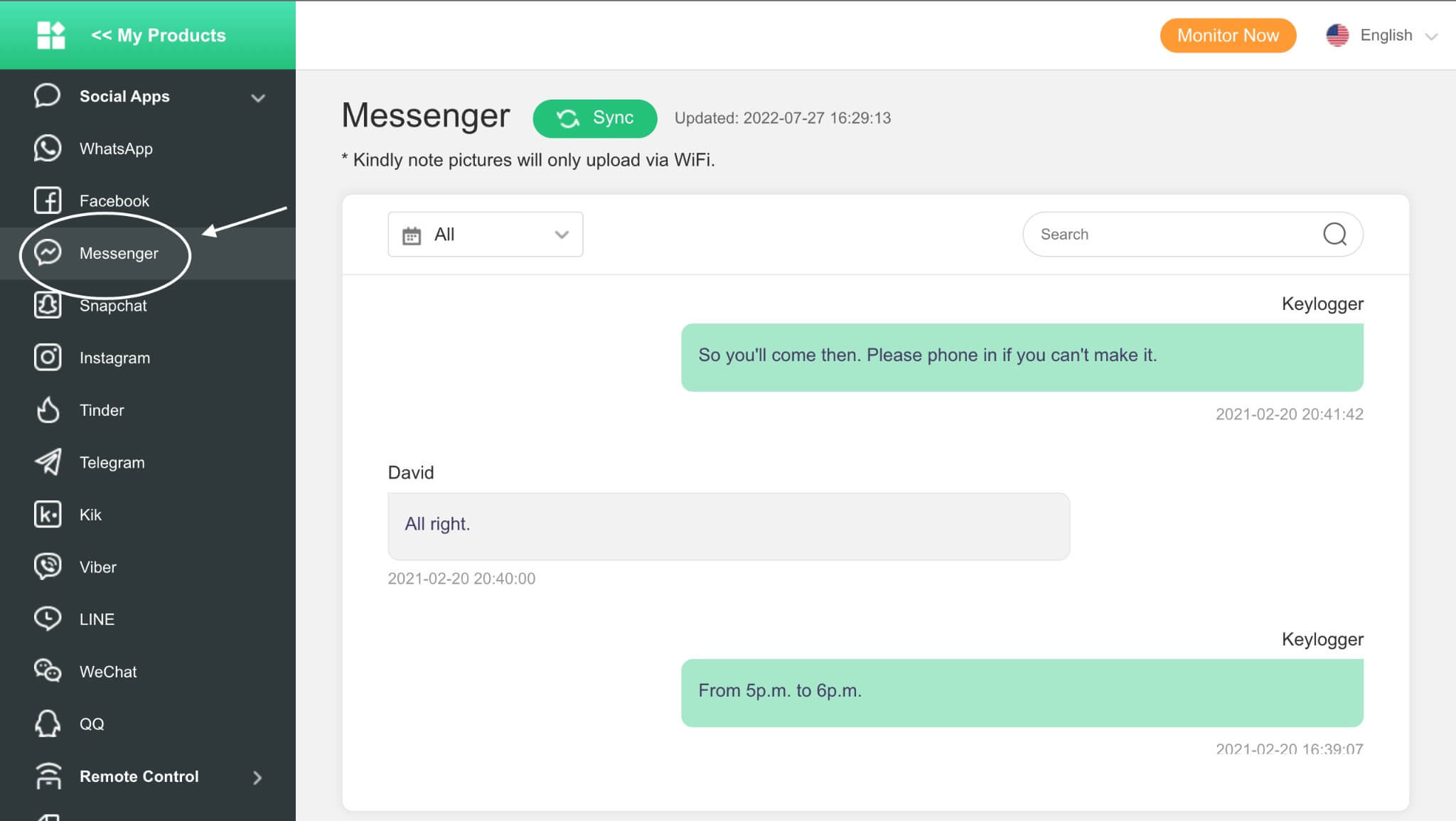Select Messenger in the sidebar
Screen dimensions: 1456x821
pos(148,253)
